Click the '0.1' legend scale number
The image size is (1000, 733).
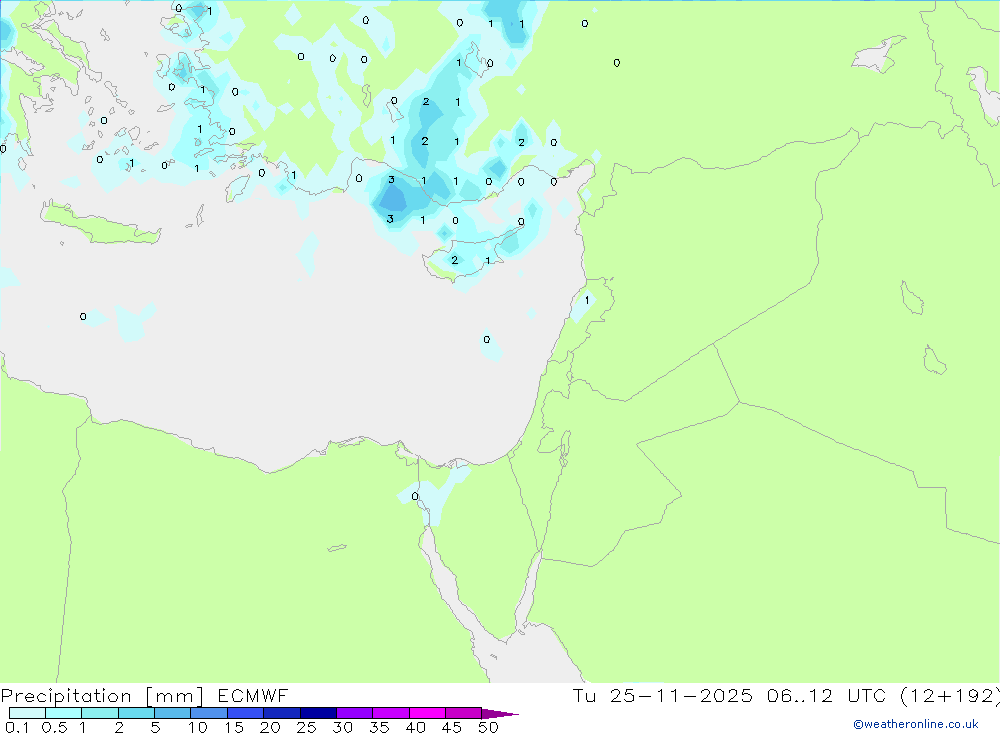click(x=17, y=727)
